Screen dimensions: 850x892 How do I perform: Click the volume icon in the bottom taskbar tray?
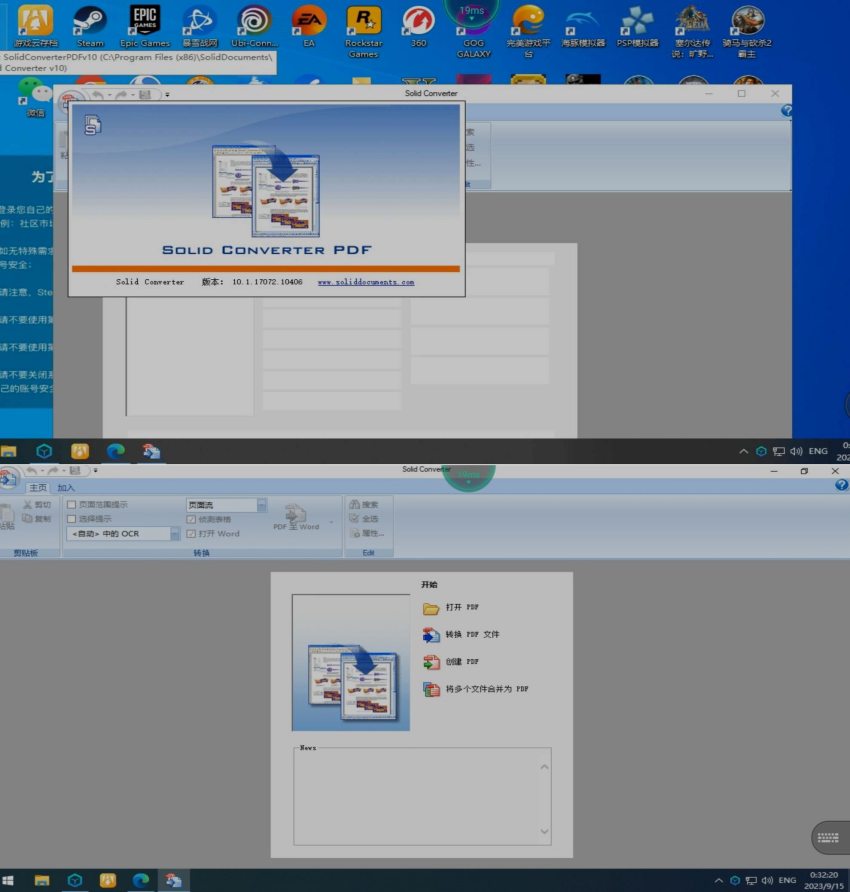click(767, 880)
